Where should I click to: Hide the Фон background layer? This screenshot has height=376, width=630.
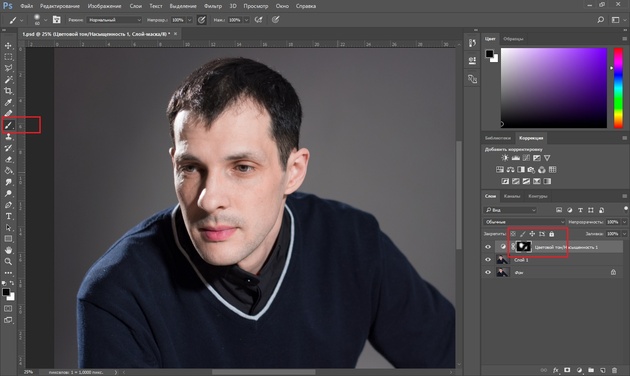[488, 272]
